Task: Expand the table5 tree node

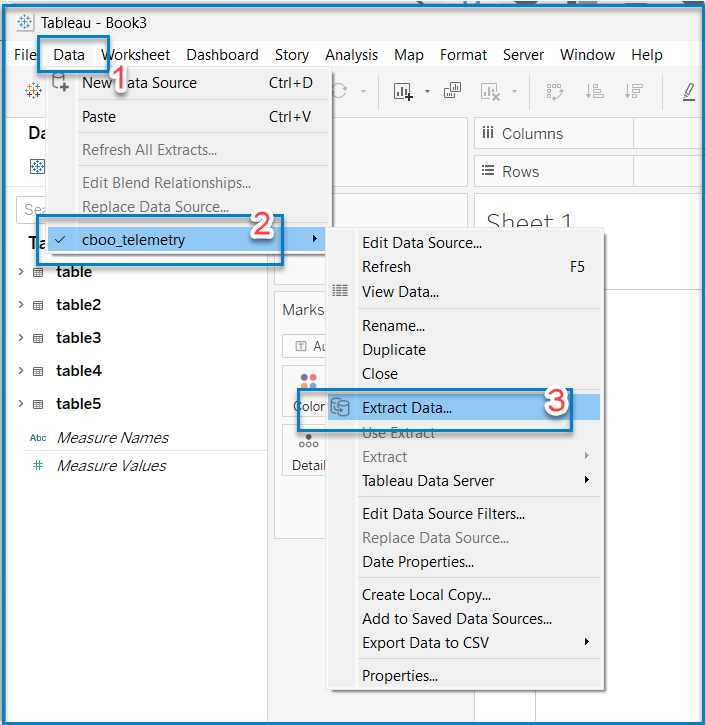Action: tap(21, 404)
